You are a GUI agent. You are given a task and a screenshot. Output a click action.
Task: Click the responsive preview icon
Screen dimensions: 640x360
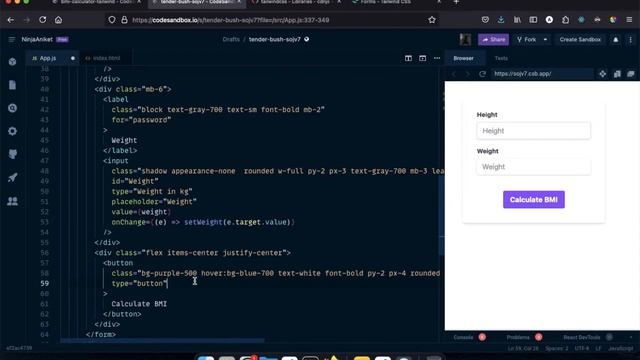click(x=617, y=74)
